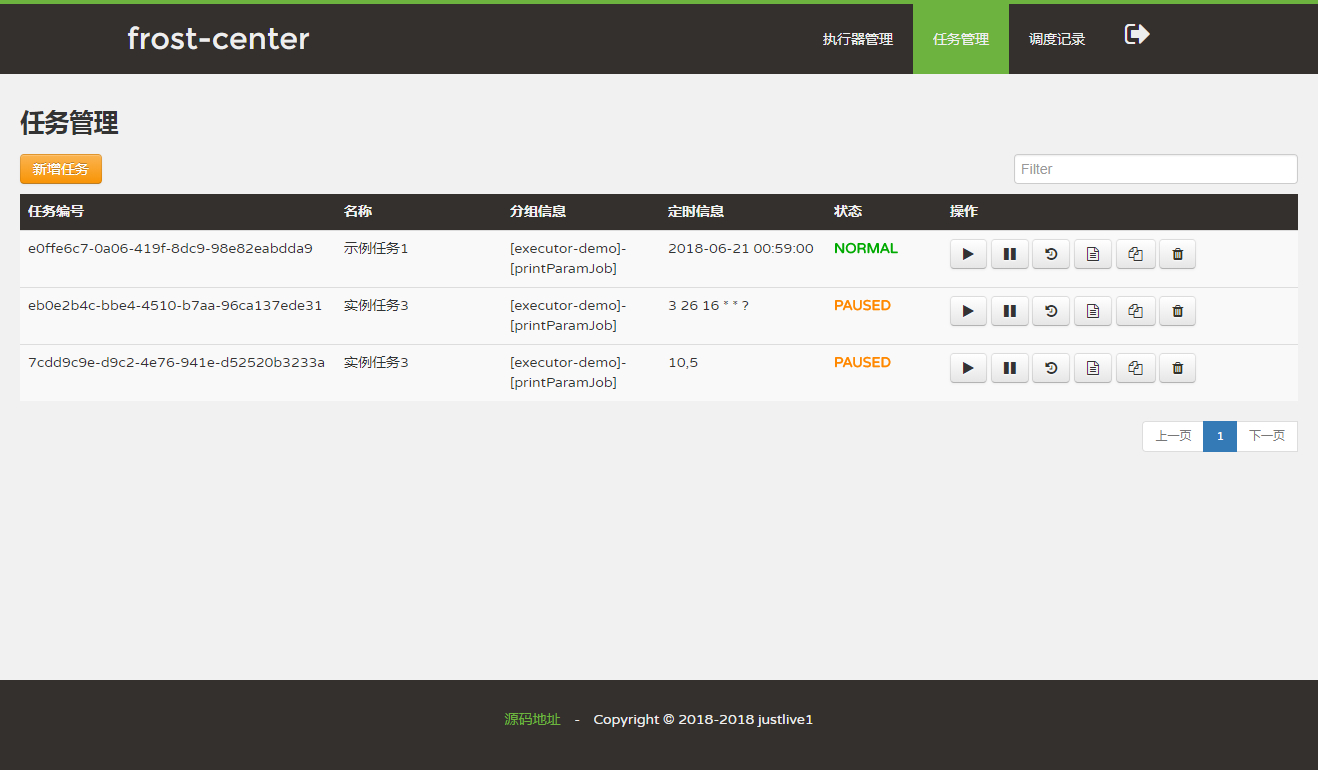Select page 1 in pagination
Viewport: 1318px width, 770px height.
1220,436
